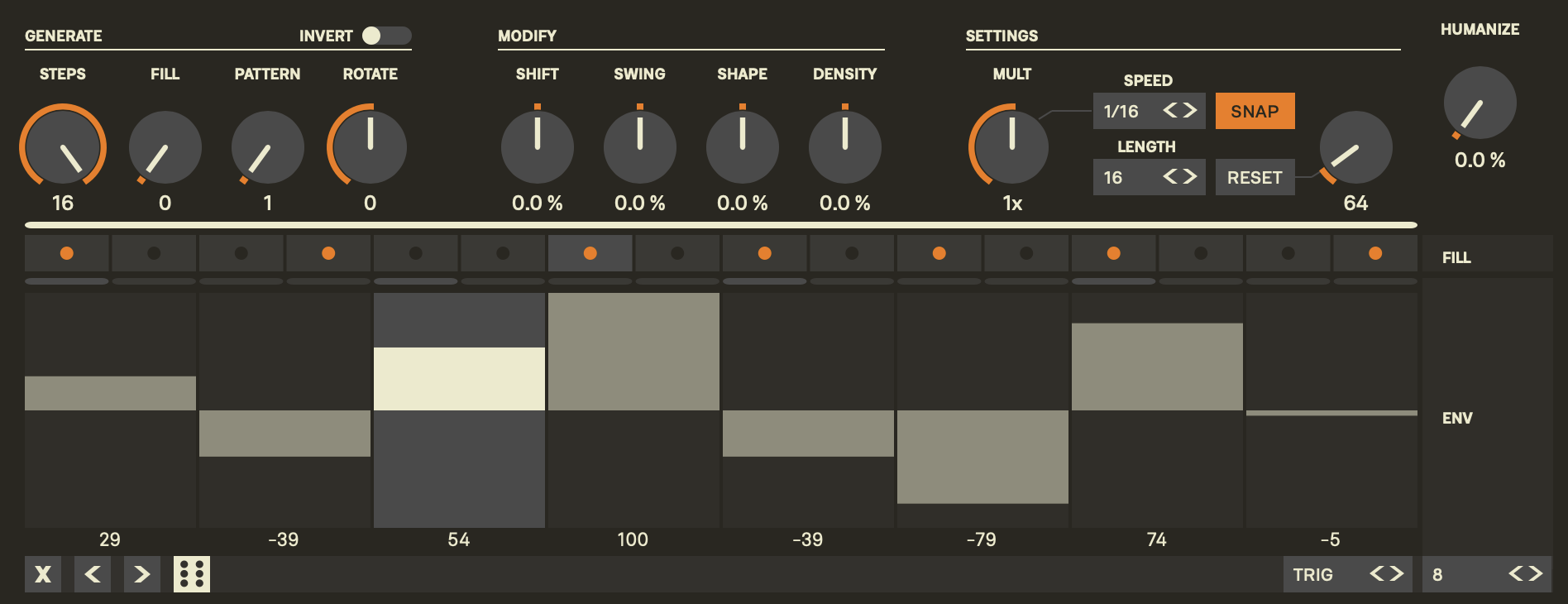Screen dimensions: 1568x604
Task: Click the envelope bar valued -79
Action: [982, 457]
